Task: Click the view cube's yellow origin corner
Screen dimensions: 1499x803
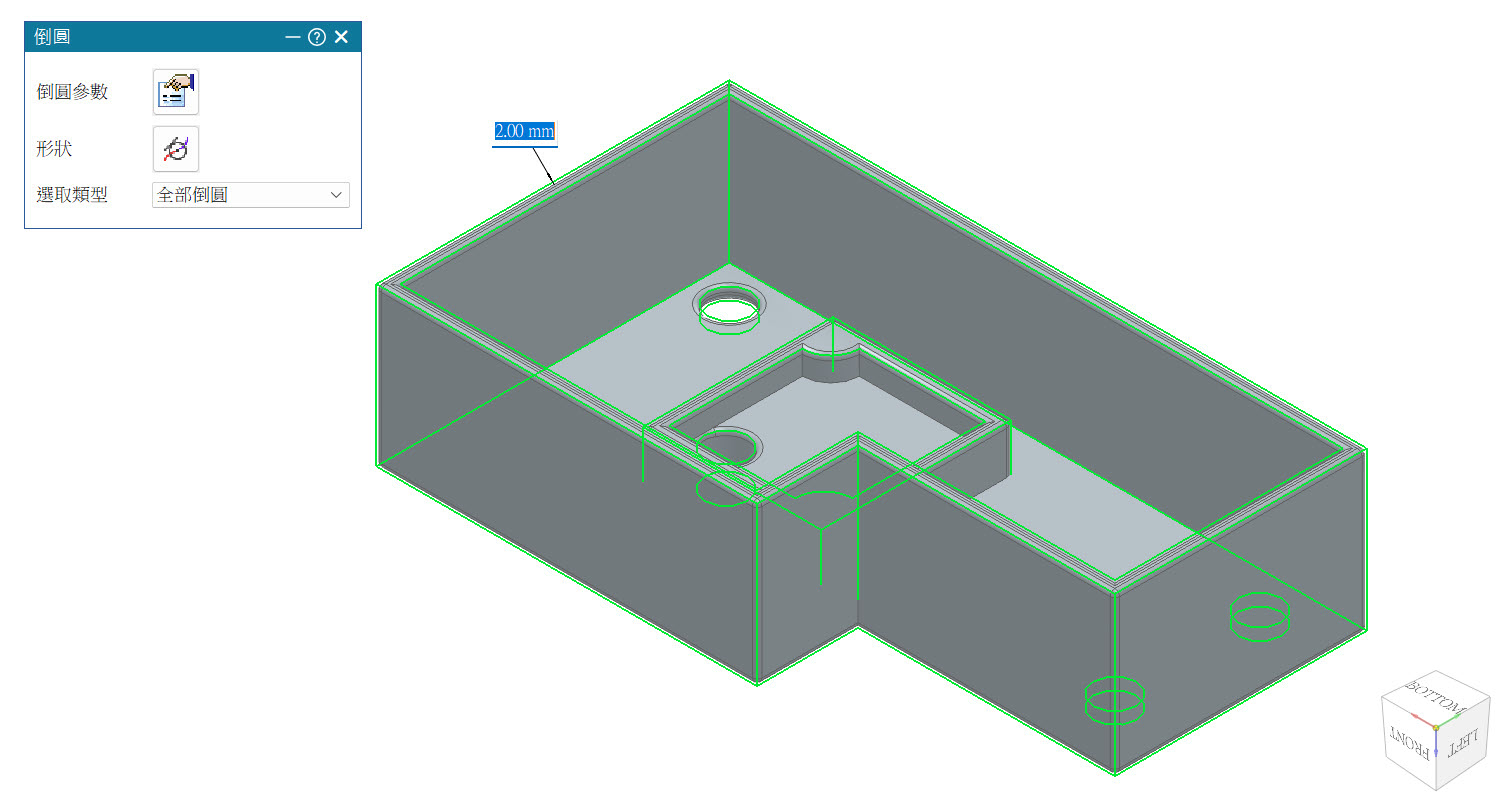Action: [x=1435, y=727]
